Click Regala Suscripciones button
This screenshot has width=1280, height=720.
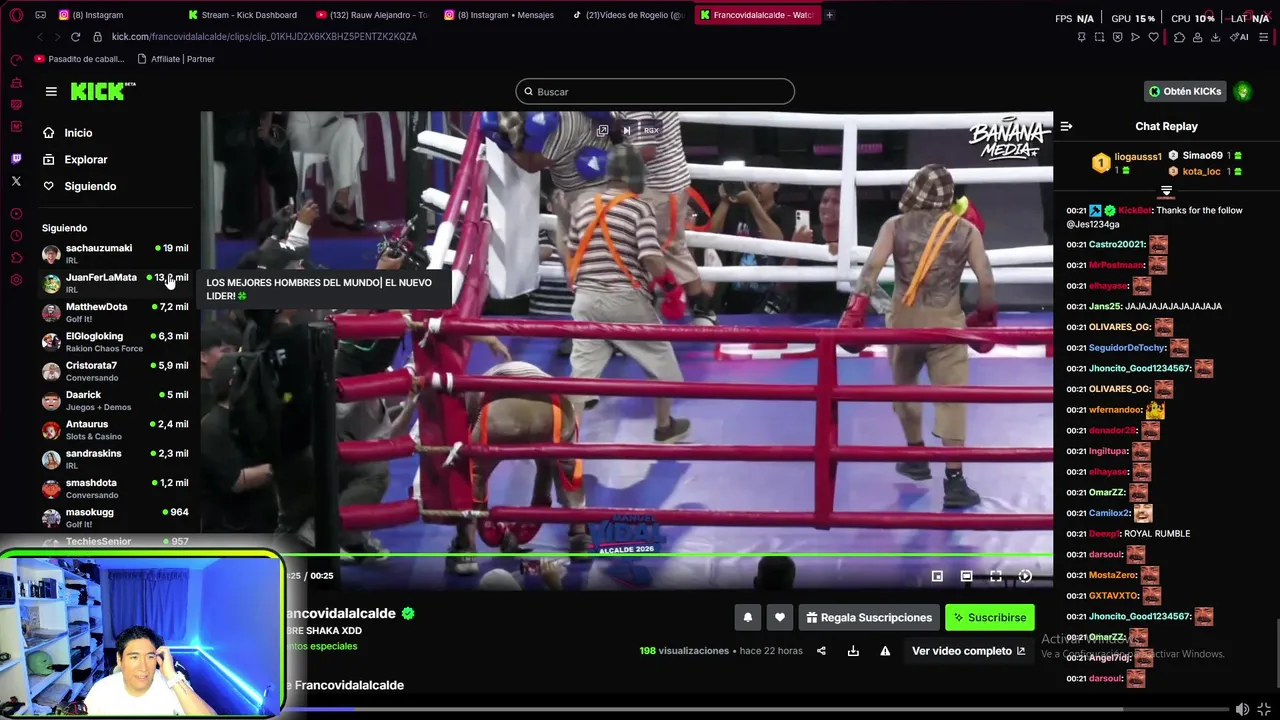868,618
